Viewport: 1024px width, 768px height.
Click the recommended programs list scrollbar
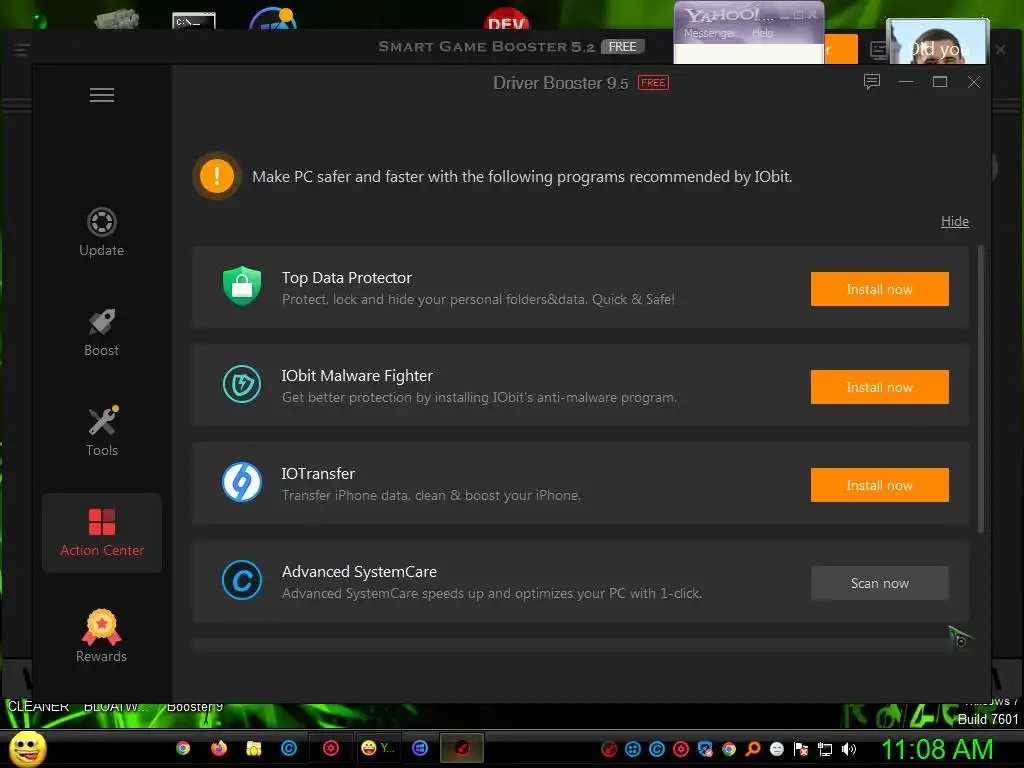(x=980, y=389)
